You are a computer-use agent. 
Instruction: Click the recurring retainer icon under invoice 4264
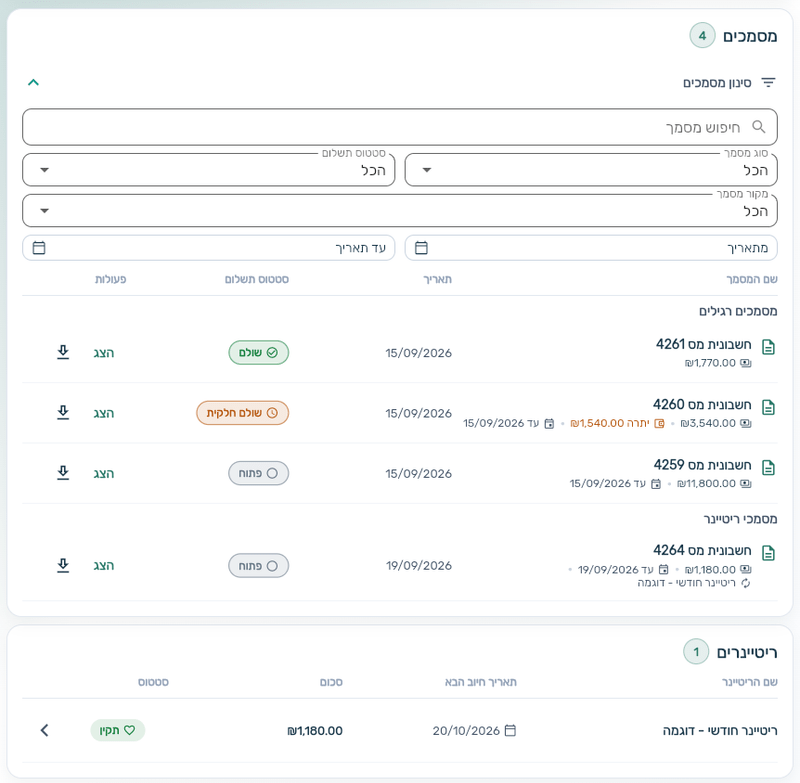tap(745, 583)
